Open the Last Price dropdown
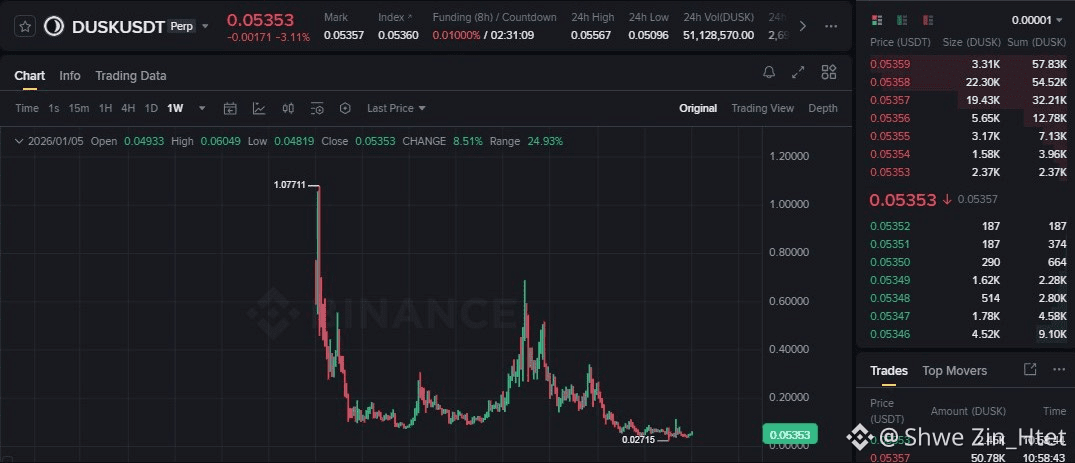 [396, 108]
